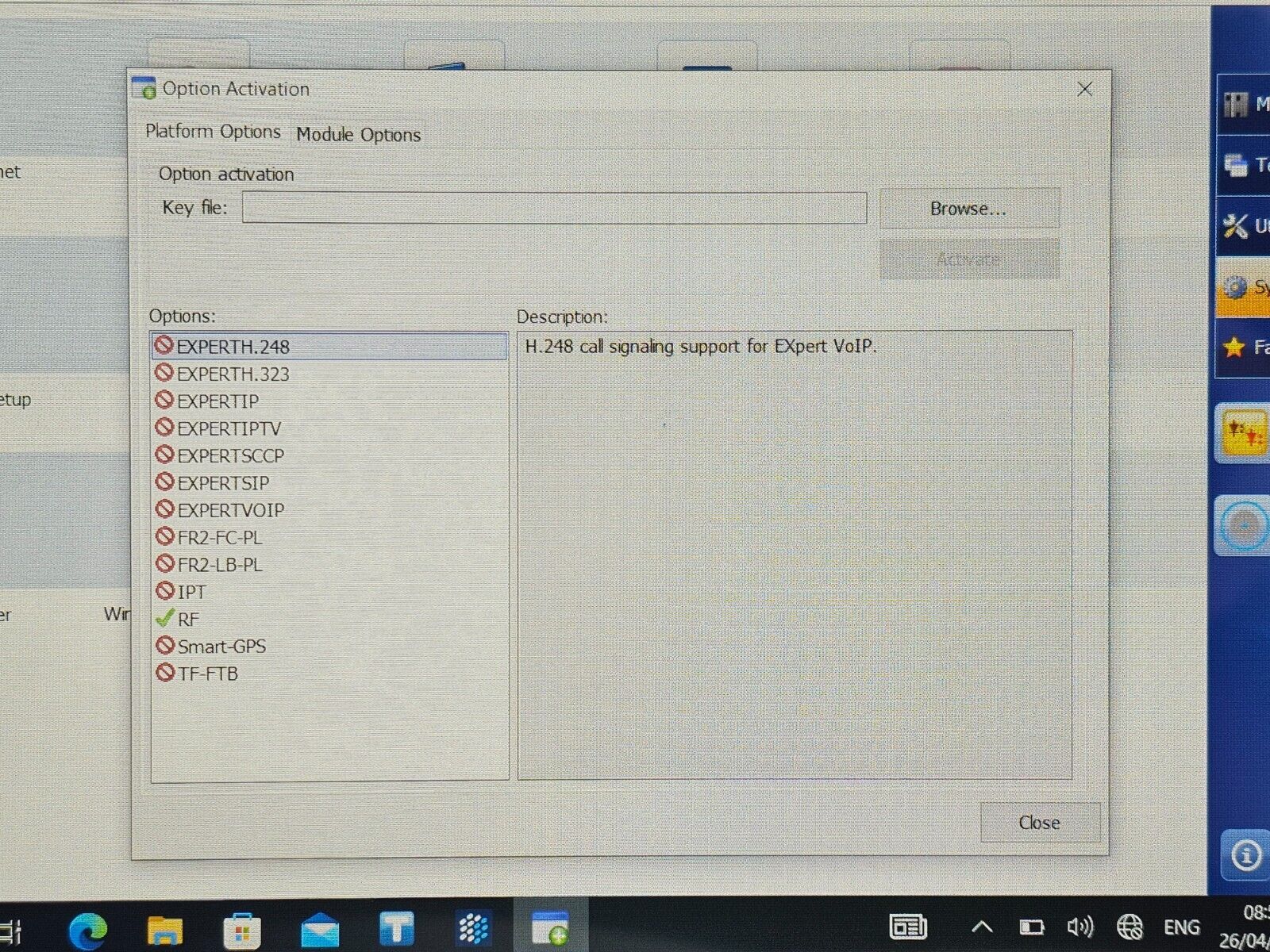1270x952 pixels.
Task: Switch to the Module Options tab
Action: [x=358, y=135]
